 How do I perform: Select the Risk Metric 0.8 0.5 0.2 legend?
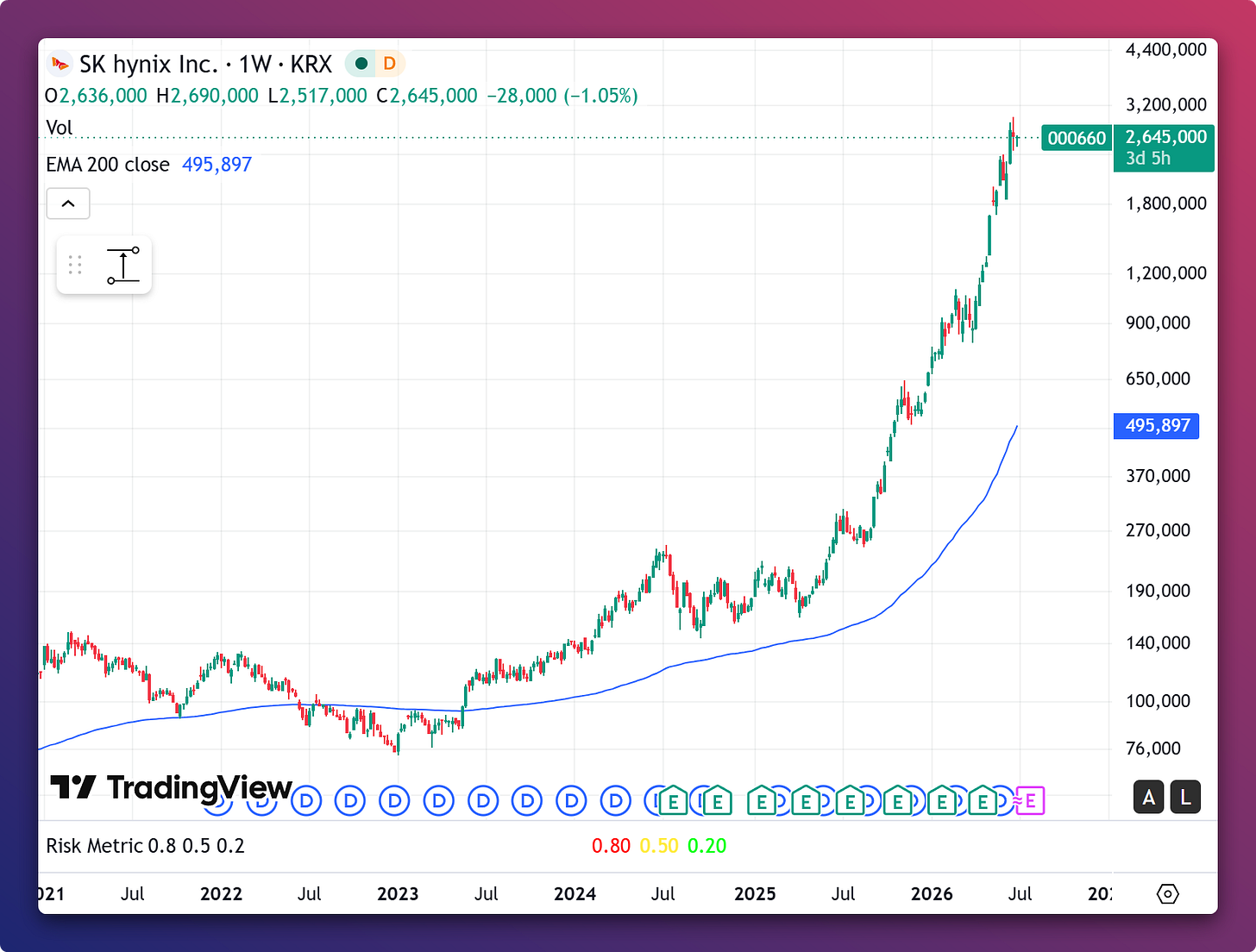tap(145, 846)
